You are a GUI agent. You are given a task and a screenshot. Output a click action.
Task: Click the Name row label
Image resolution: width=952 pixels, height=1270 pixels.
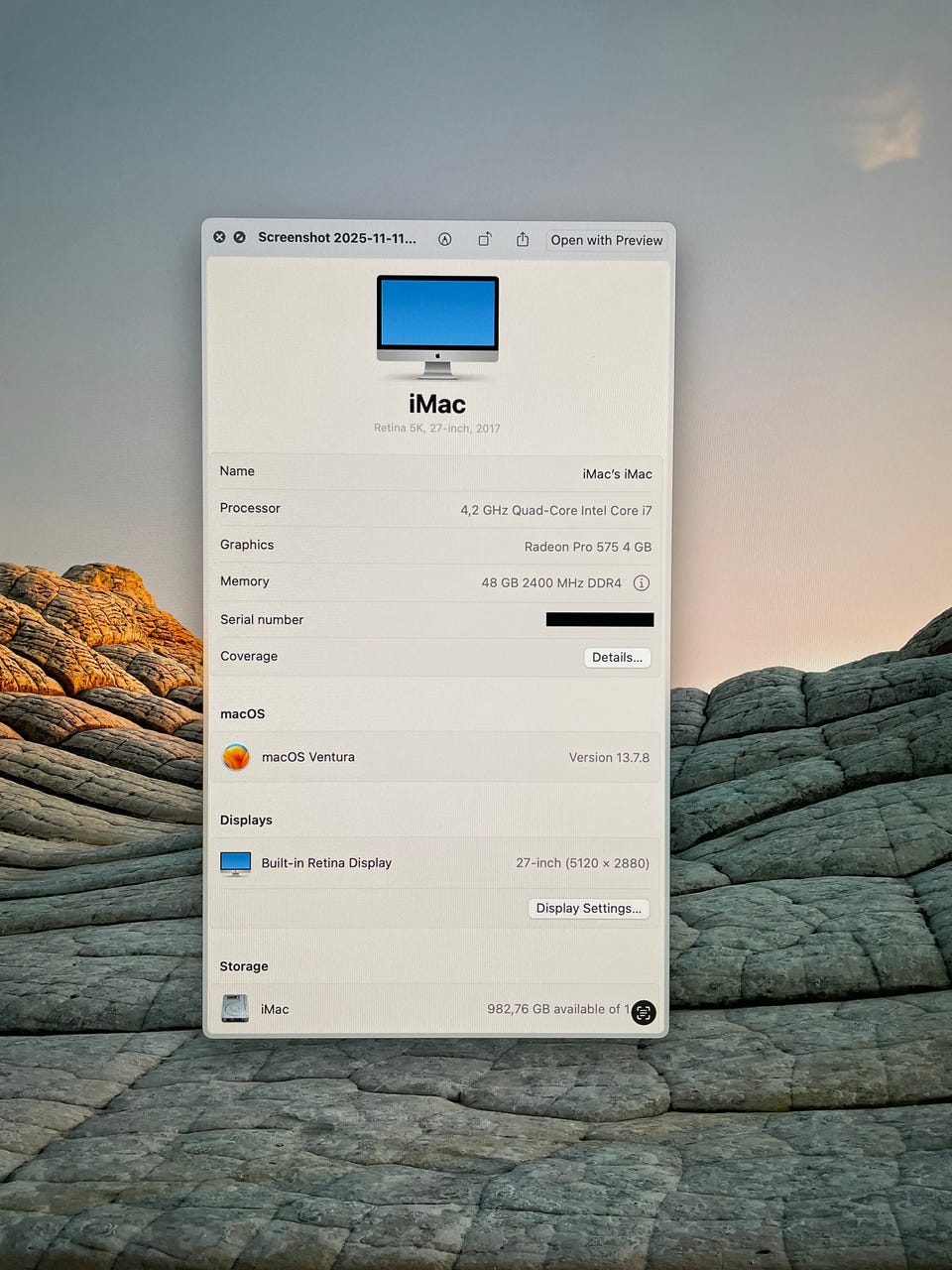click(x=237, y=471)
